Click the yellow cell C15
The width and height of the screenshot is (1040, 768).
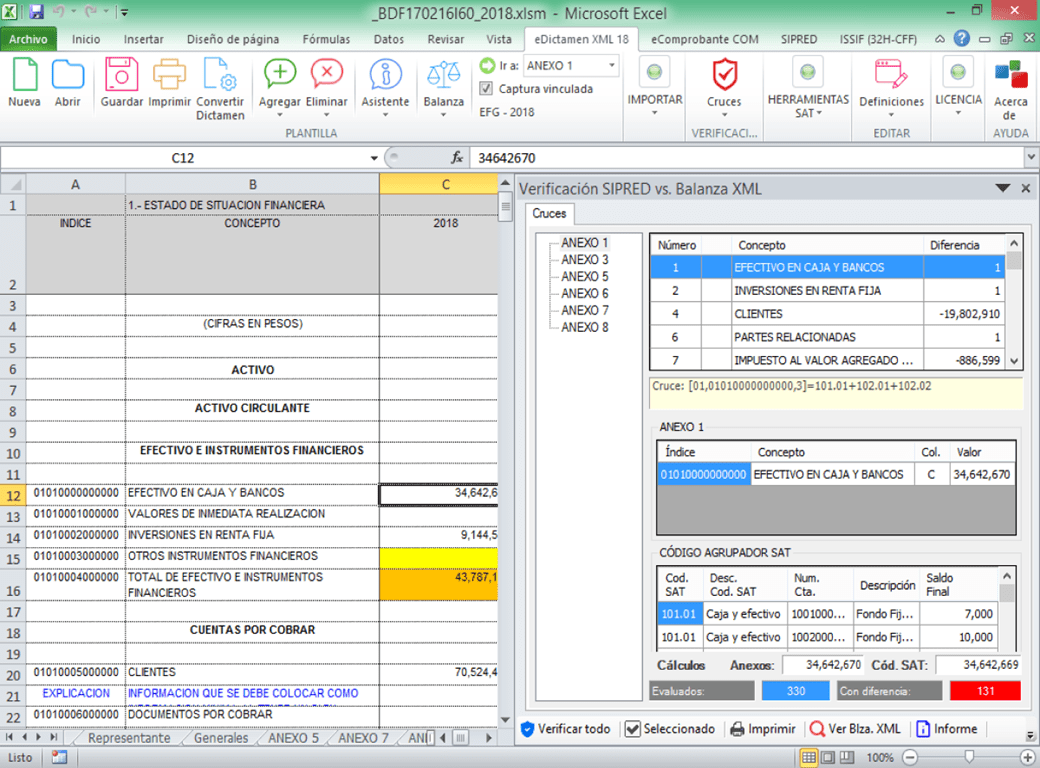438,557
